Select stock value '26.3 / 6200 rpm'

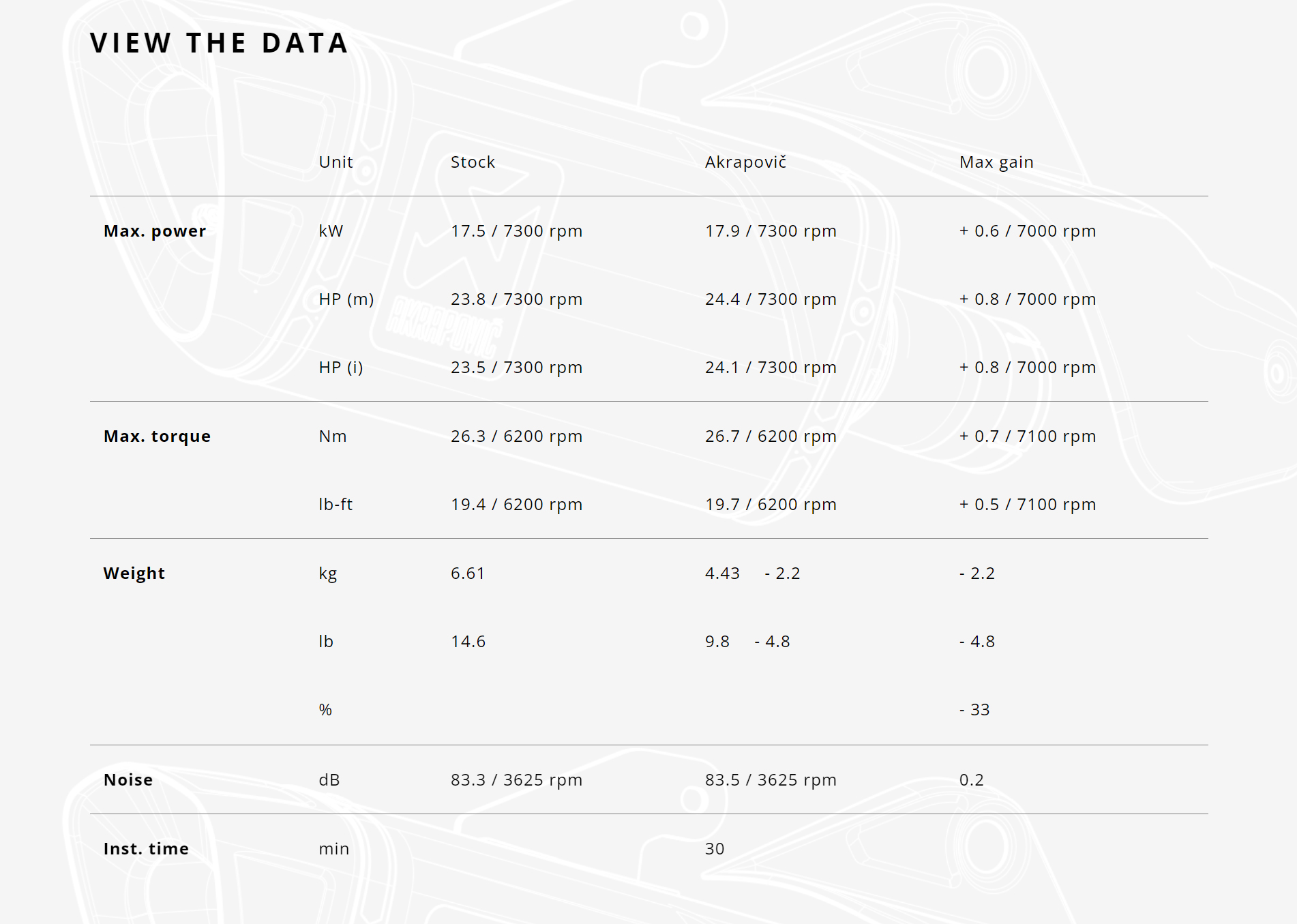coord(516,436)
